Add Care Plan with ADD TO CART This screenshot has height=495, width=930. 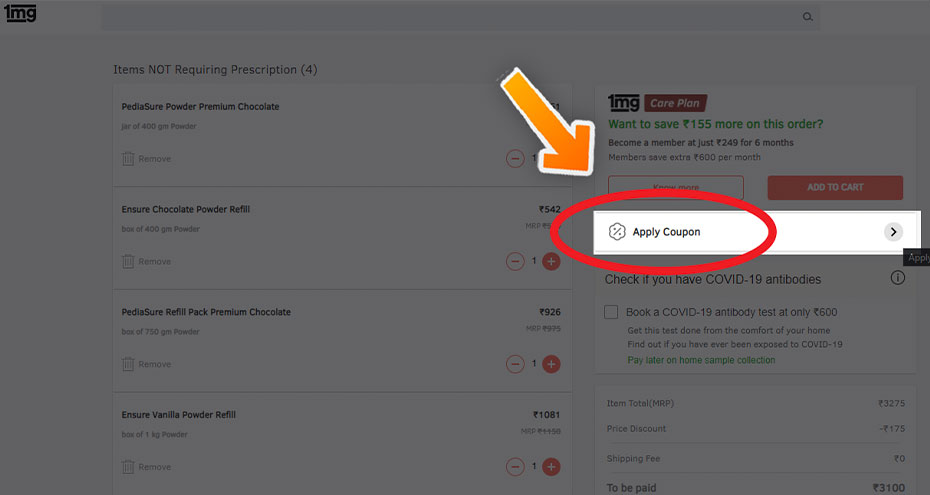point(835,187)
